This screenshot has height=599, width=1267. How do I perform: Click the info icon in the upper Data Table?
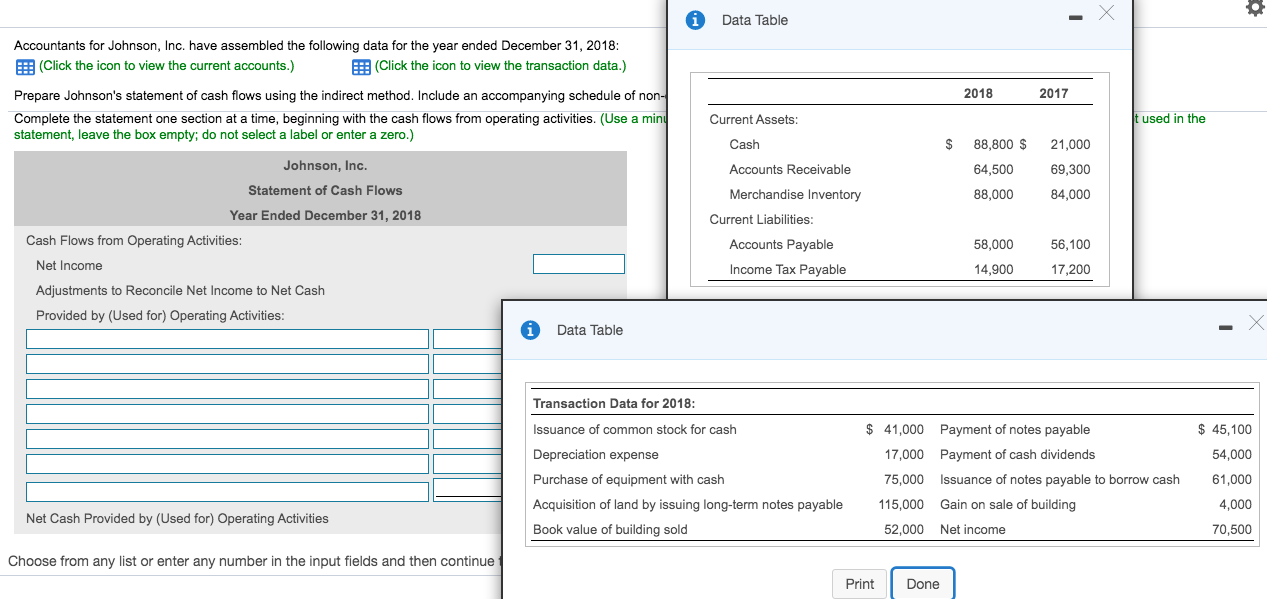pos(697,20)
